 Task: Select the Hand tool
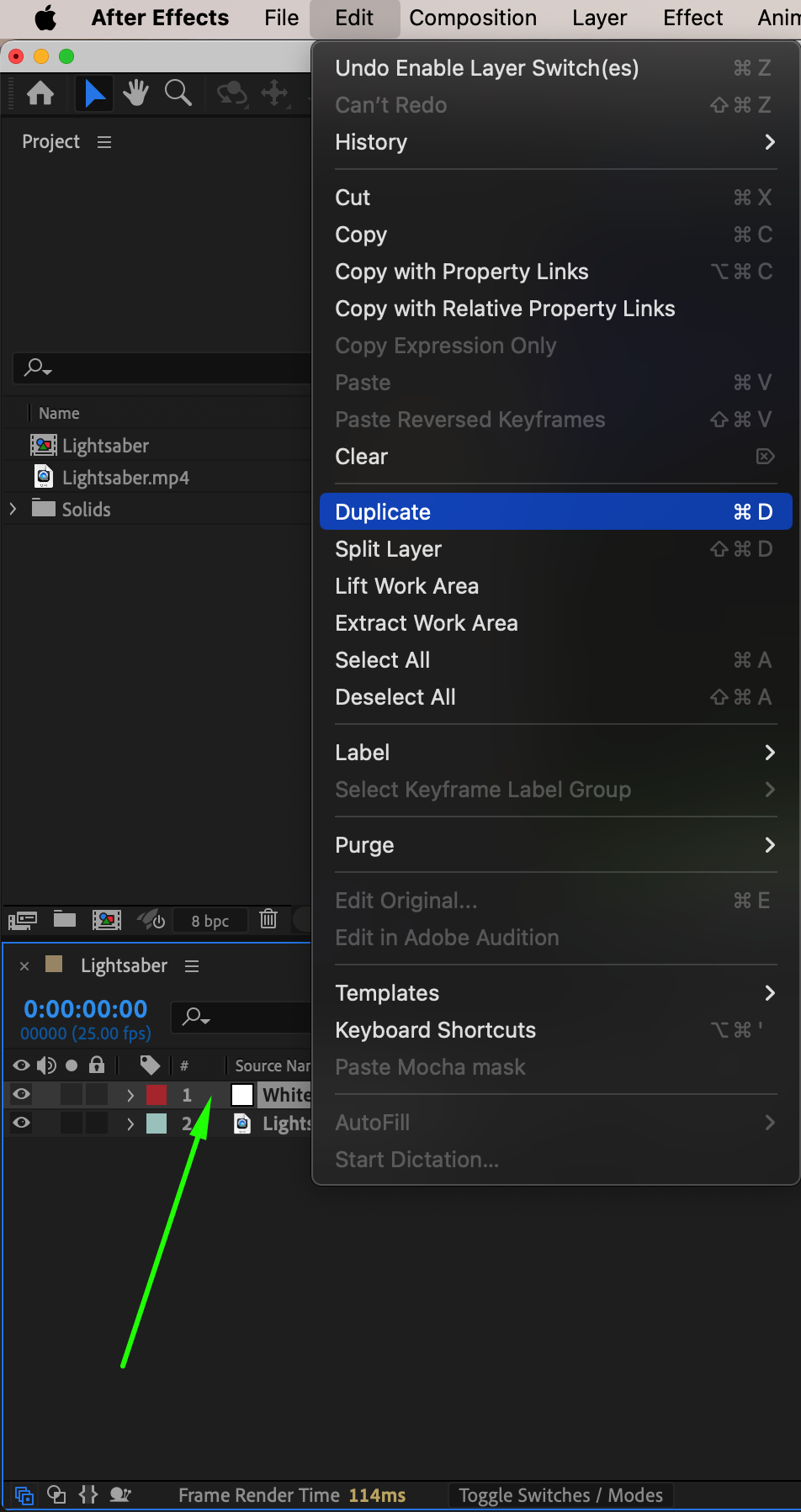[135, 93]
